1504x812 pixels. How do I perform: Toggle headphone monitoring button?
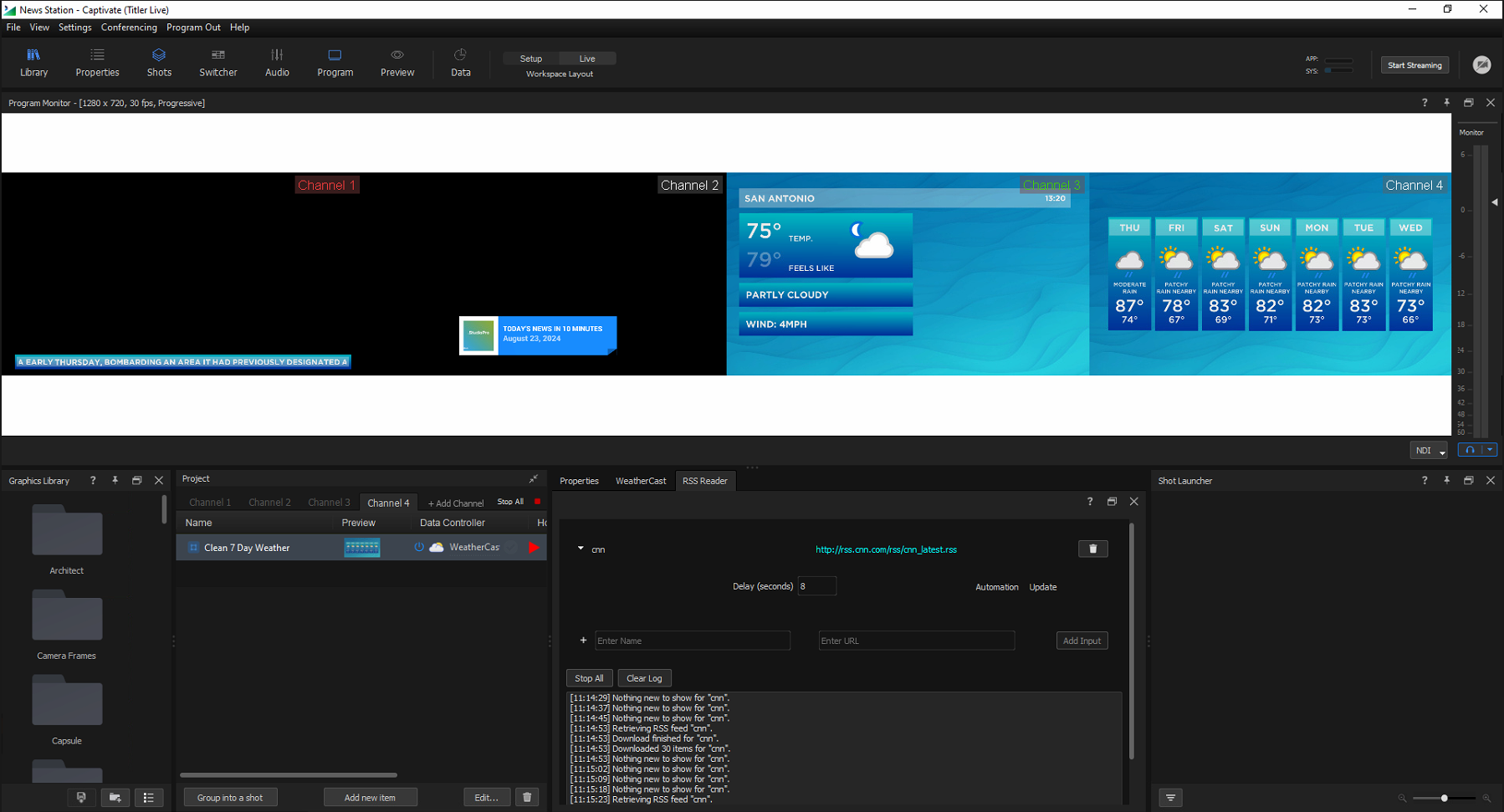(1470, 450)
